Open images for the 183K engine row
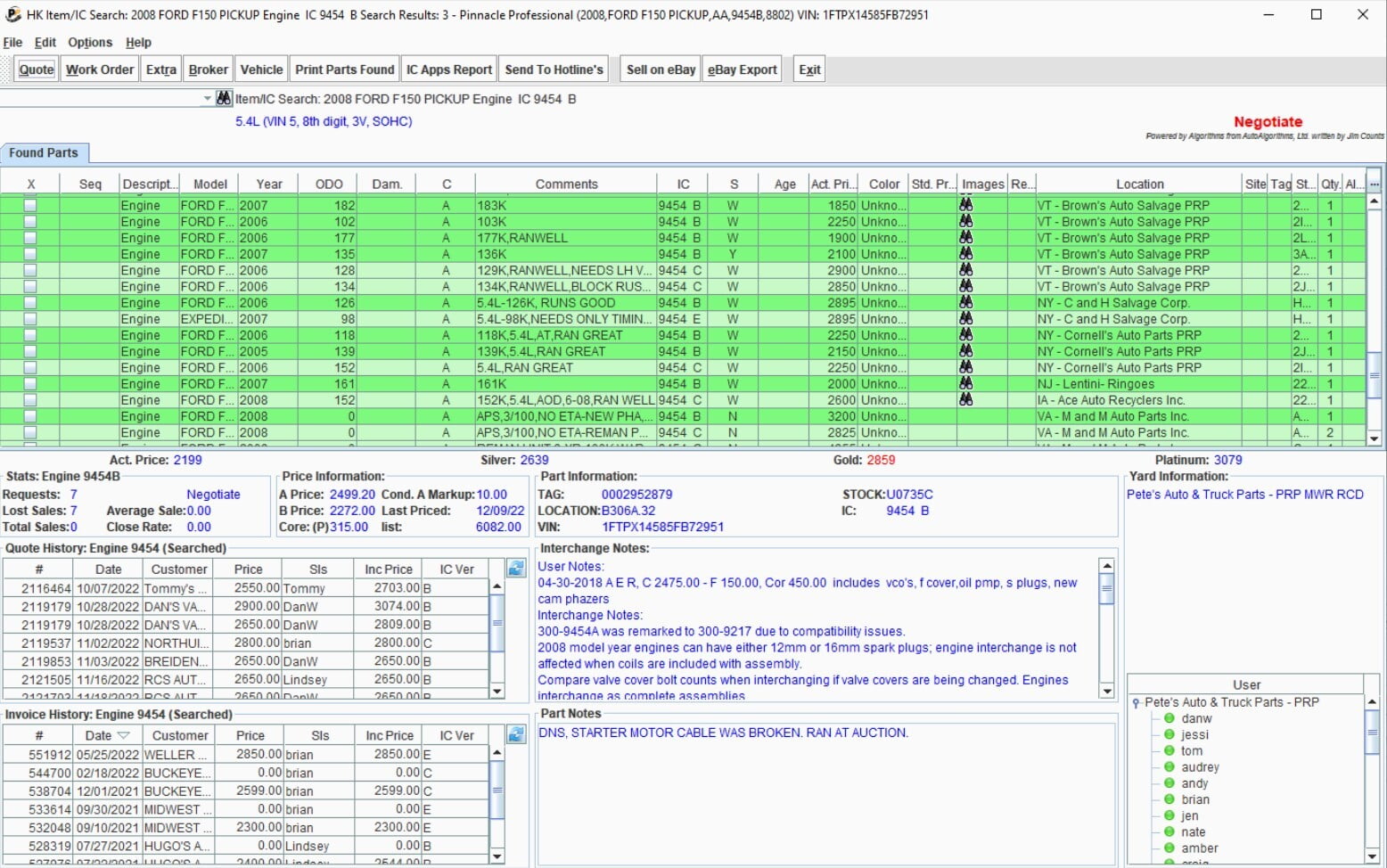 tap(965, 205)
